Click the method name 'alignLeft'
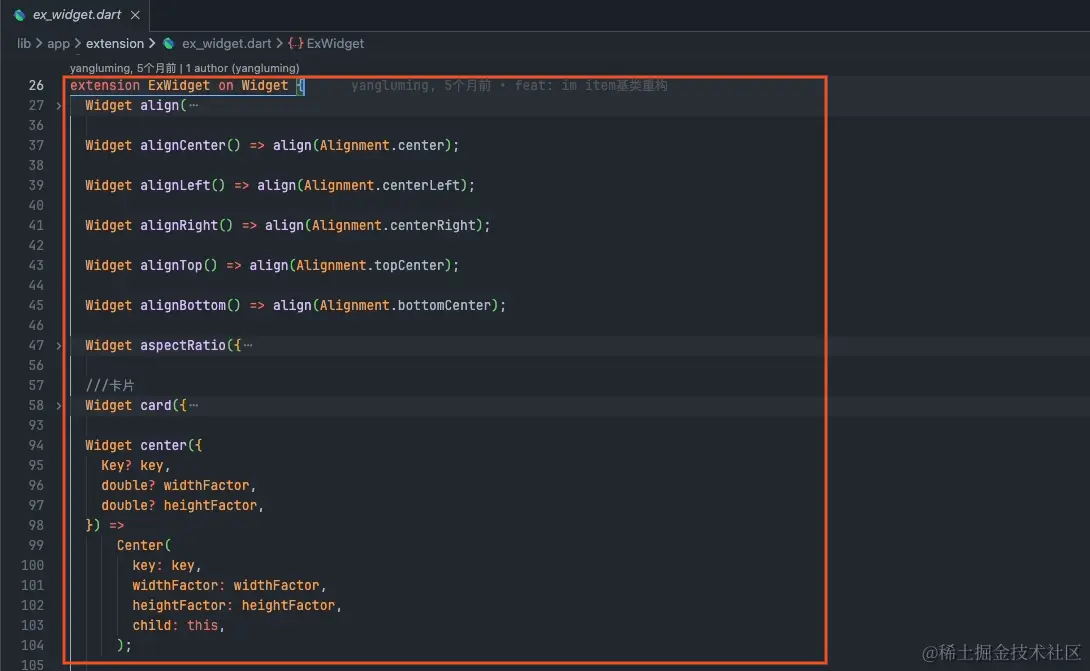This screenshot has width=1090, height=671. point(175,186)
